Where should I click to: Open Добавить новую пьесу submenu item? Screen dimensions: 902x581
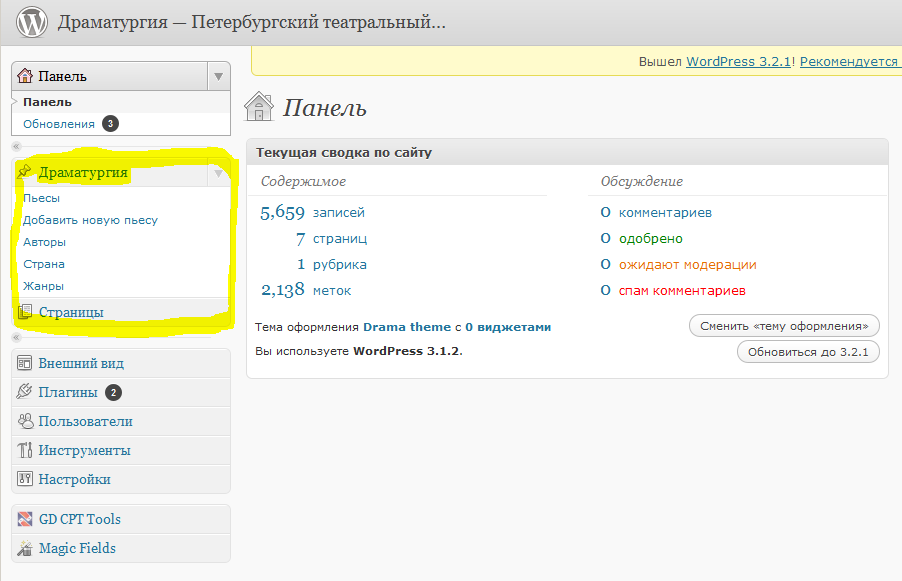90,220
